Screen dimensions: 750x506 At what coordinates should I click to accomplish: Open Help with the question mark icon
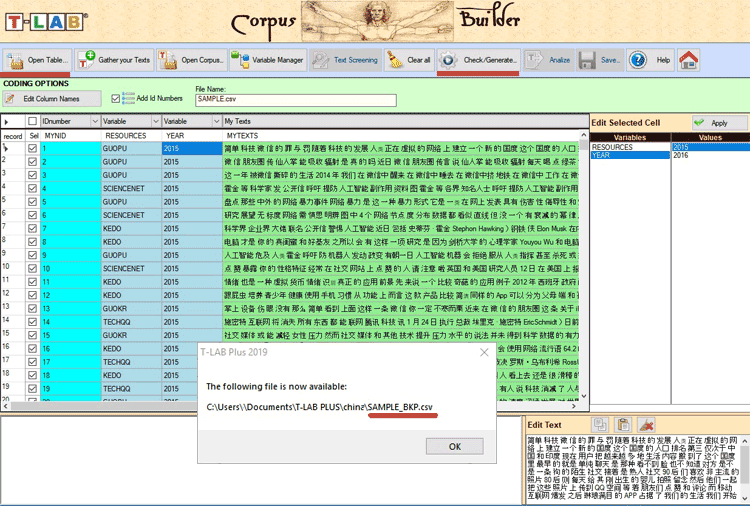point(651,60)
